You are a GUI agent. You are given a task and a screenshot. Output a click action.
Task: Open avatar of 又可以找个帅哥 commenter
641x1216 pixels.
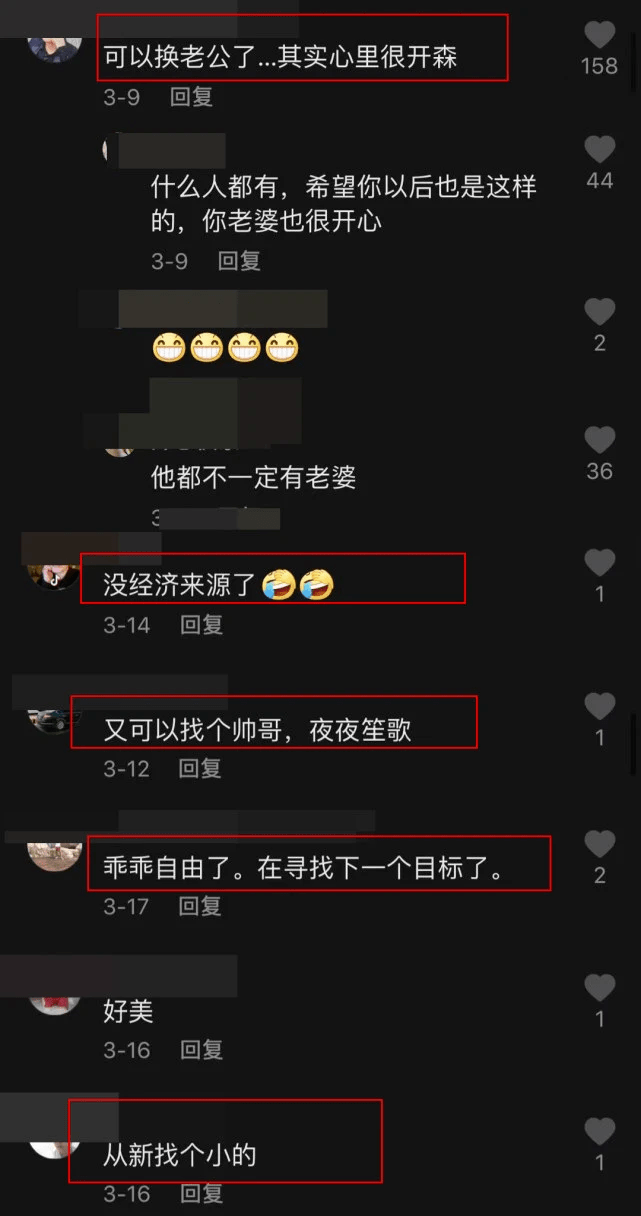tap(54, 720)
